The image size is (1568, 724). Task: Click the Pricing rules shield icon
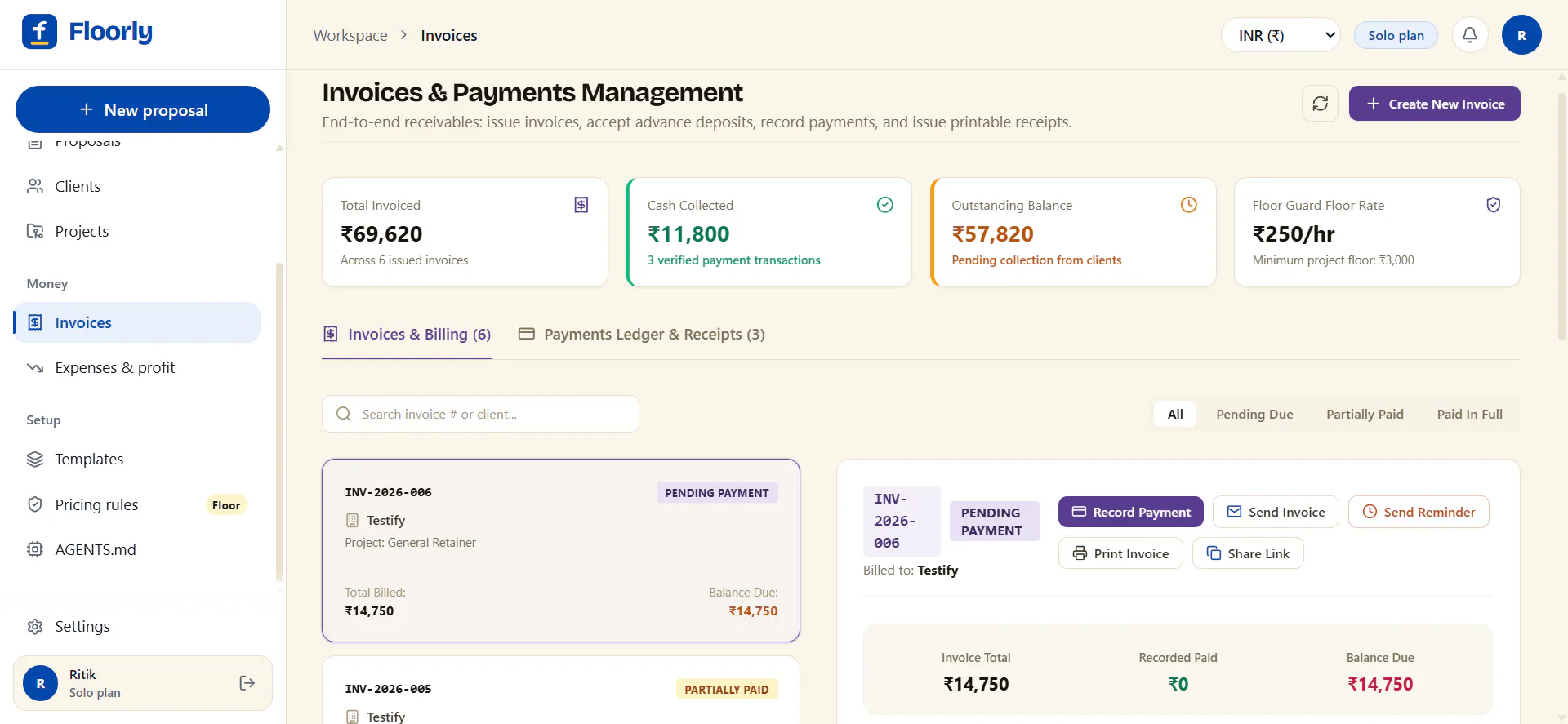[35, 504]
